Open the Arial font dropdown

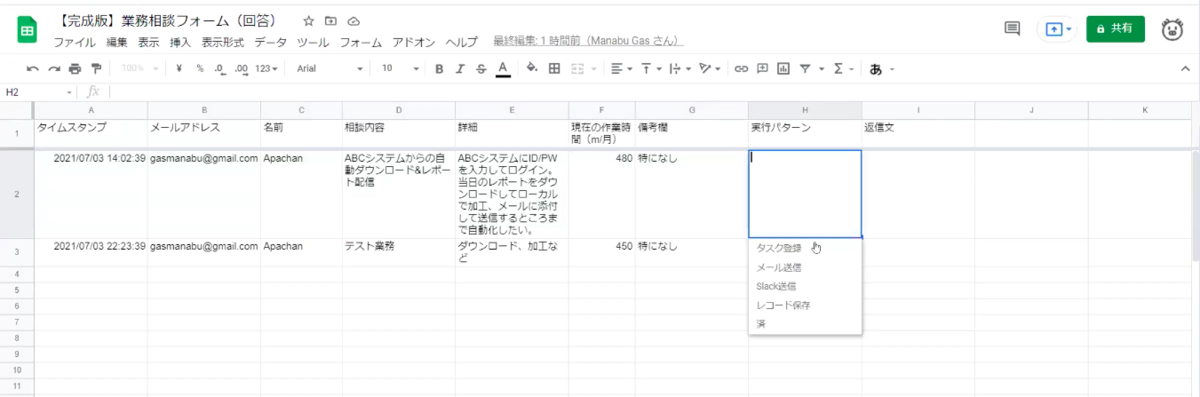[330, 69]
